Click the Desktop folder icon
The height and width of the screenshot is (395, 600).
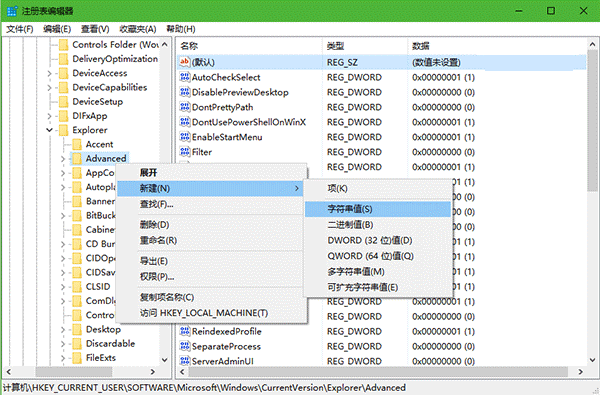click(x=77, y=329)
